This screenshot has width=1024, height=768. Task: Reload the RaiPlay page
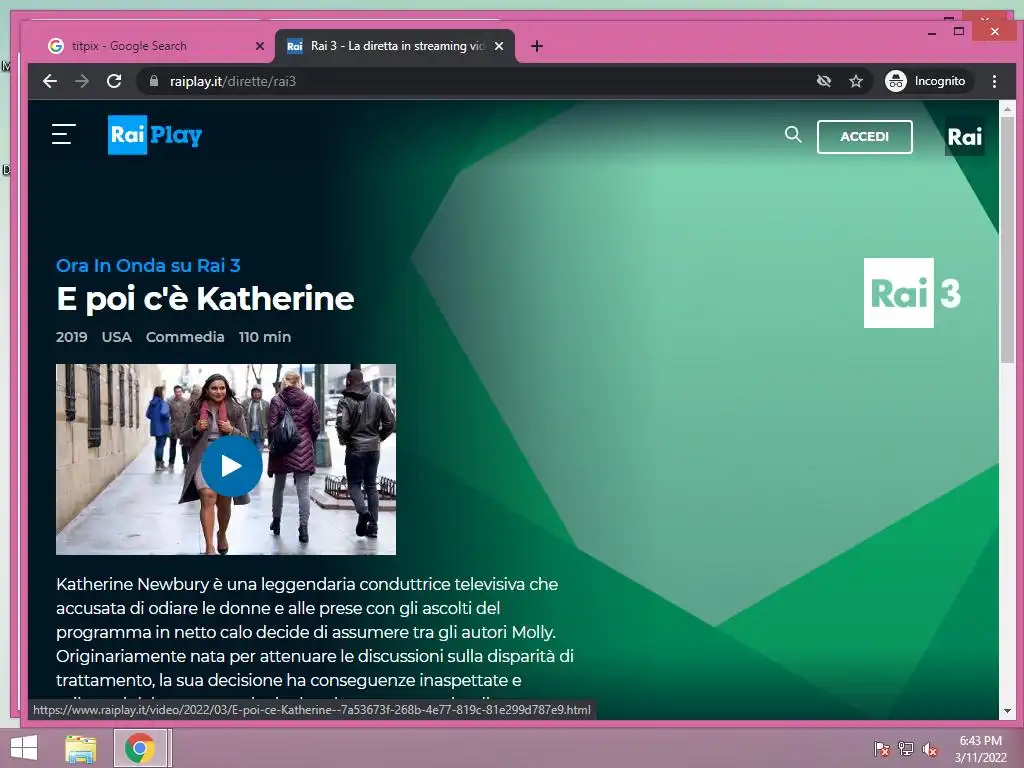click(x=114, y=81)
